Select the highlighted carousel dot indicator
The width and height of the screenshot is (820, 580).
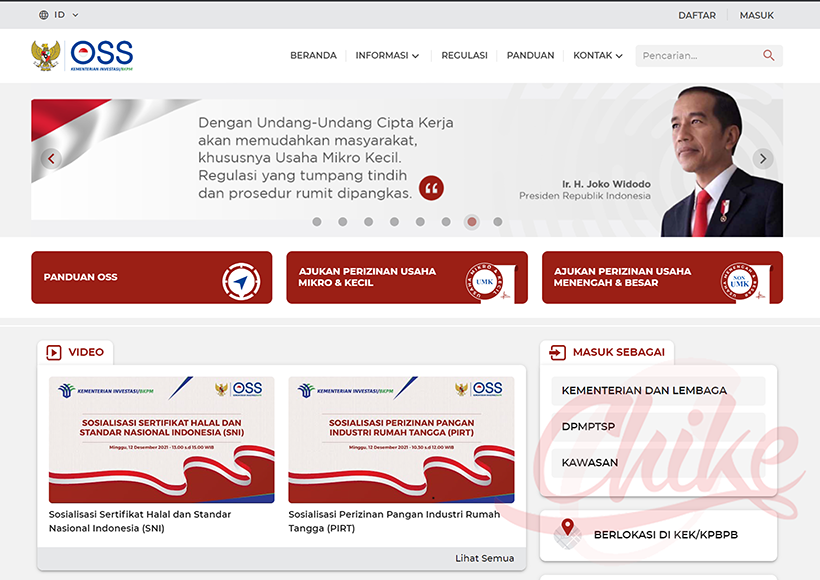(472, 222)
